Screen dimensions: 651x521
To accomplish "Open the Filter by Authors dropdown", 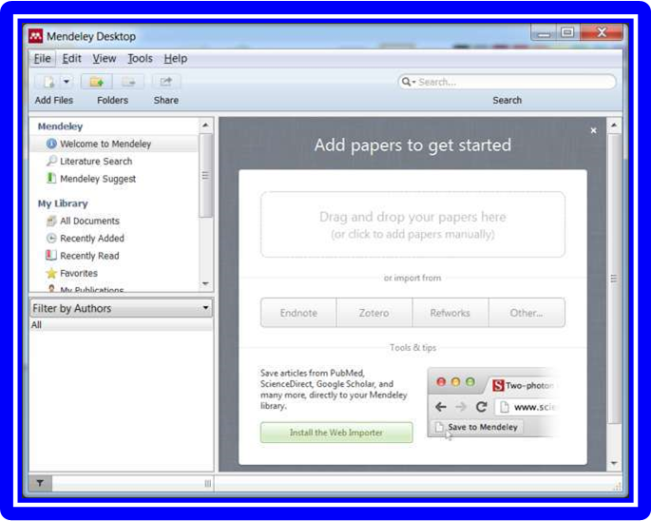I will [x=121, y=308].
